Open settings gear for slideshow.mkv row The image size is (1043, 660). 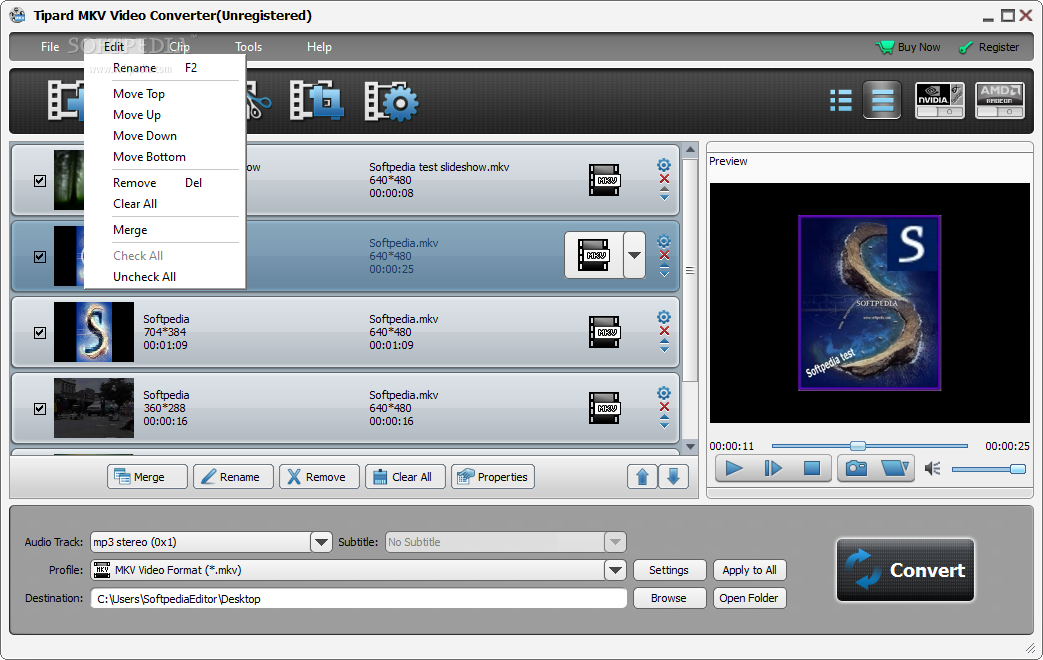[x=664, y=164]
